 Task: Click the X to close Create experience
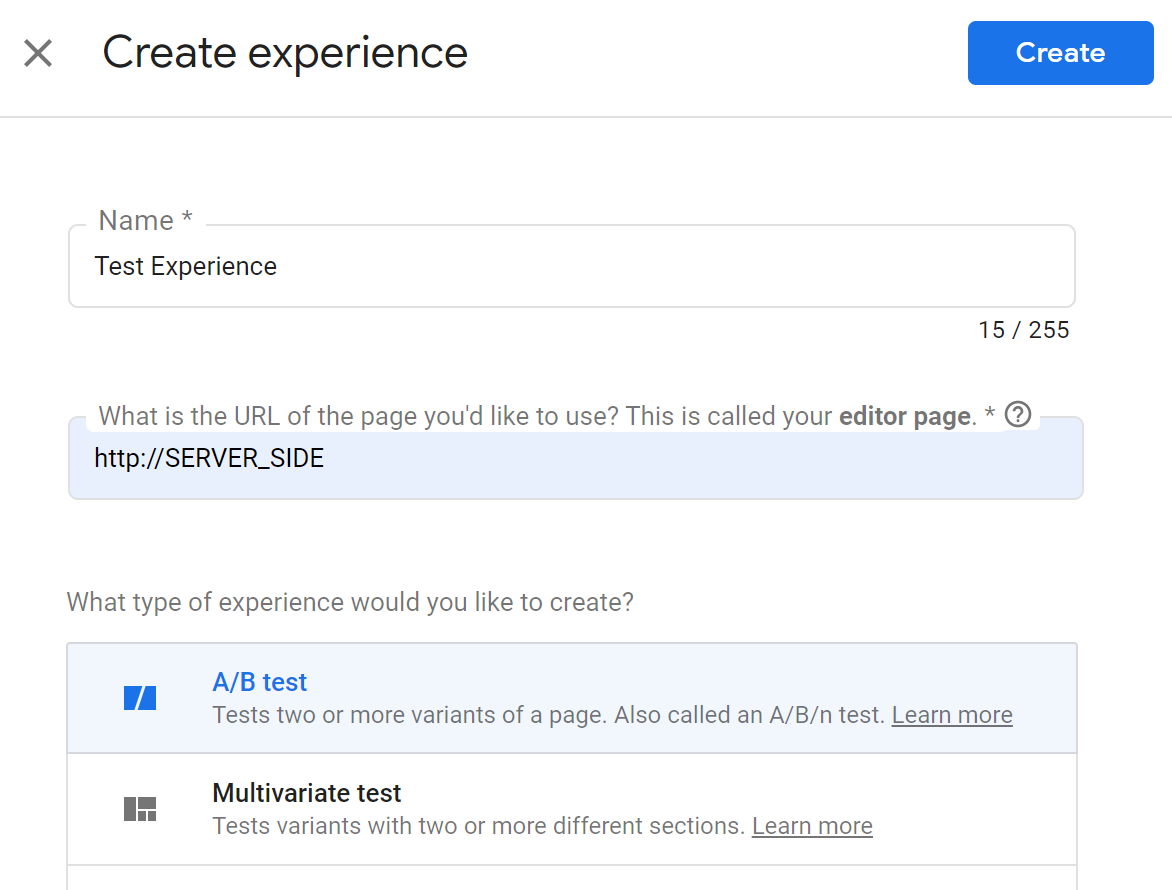coord(38,54)
